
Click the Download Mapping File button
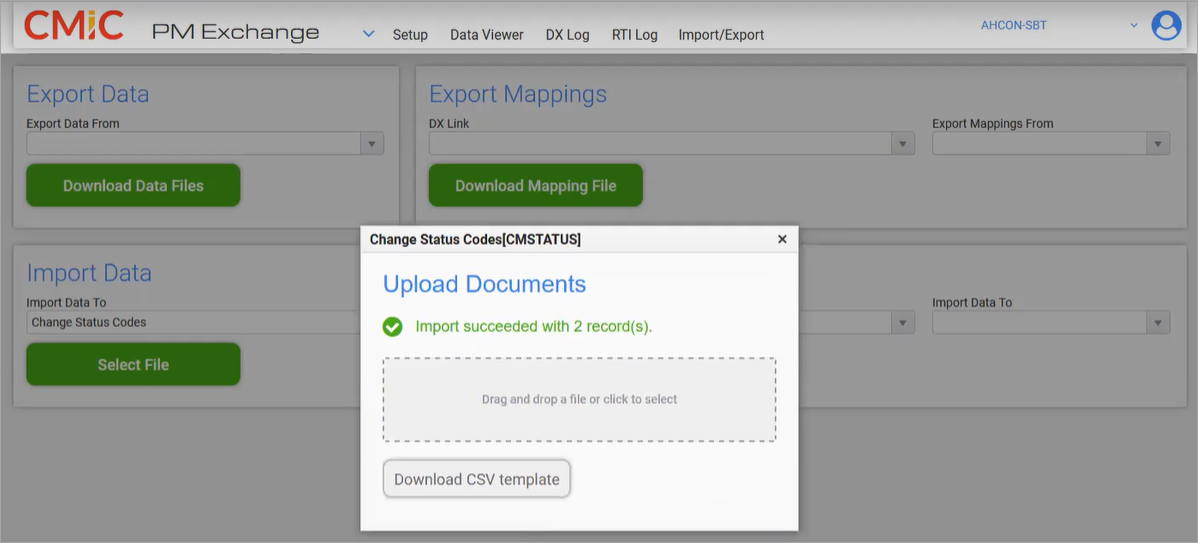click(535, 186)
